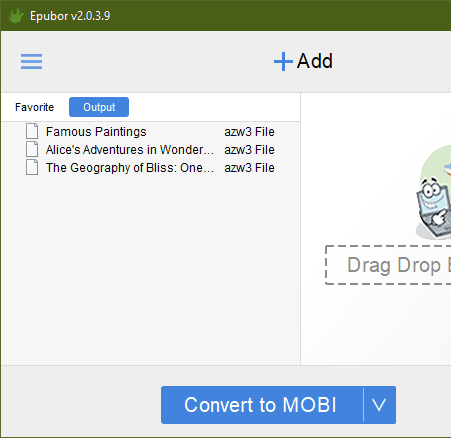Click the Add books label

tap(315, 61)
